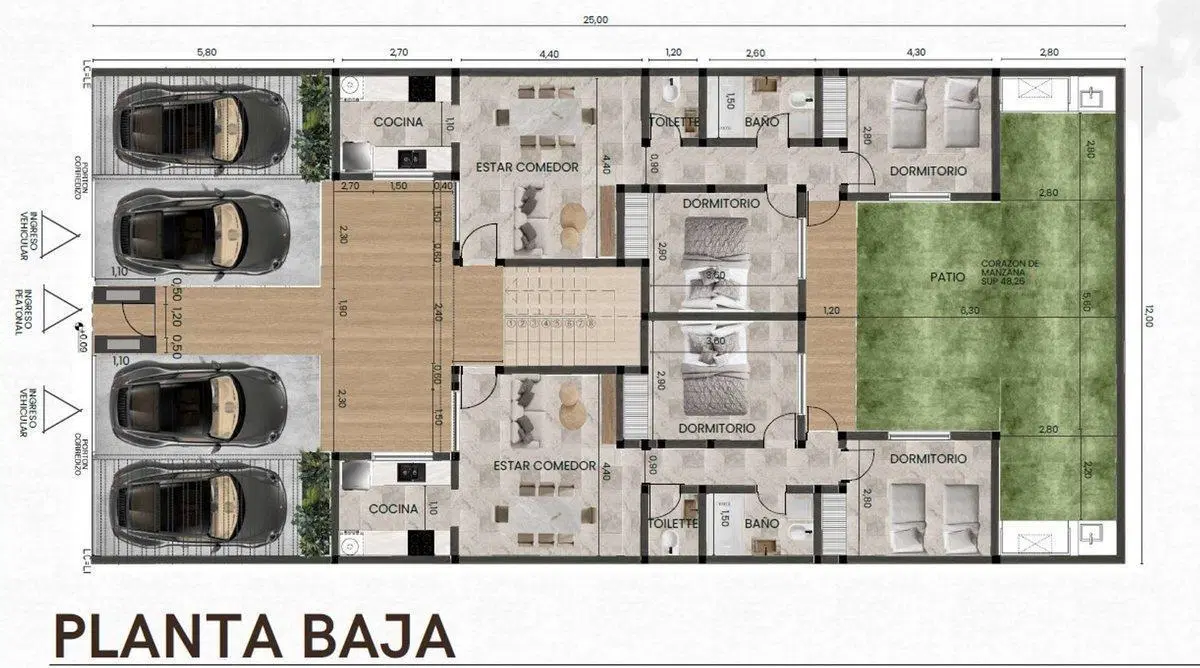Image resolution: width=1200 pixels, height=668 pixels.
Task: Select the second car from the top
Action: click(x=203, y=232)
